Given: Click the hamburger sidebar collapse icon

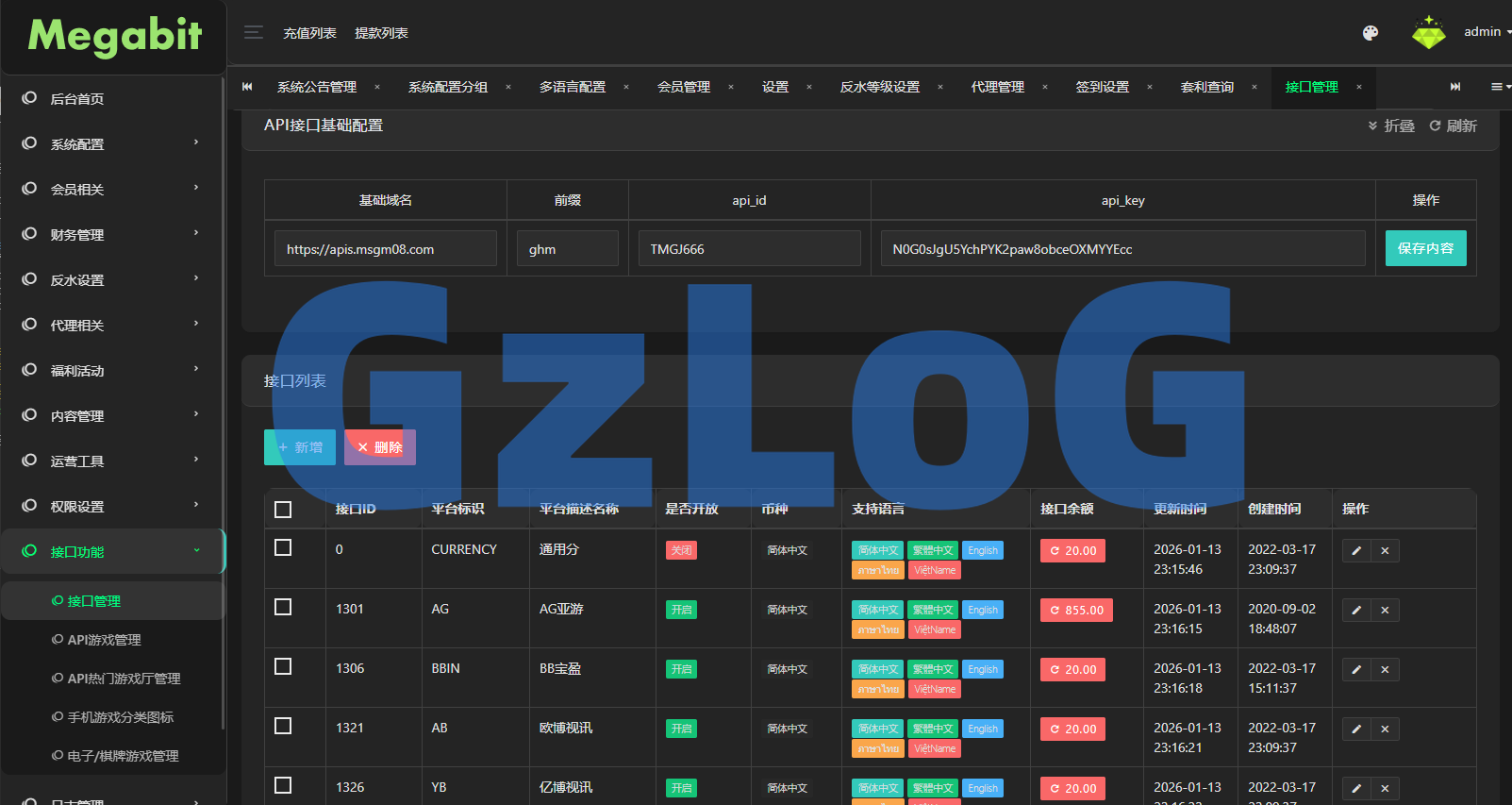Looking at the screenshot, I should [x=253, y=33].
